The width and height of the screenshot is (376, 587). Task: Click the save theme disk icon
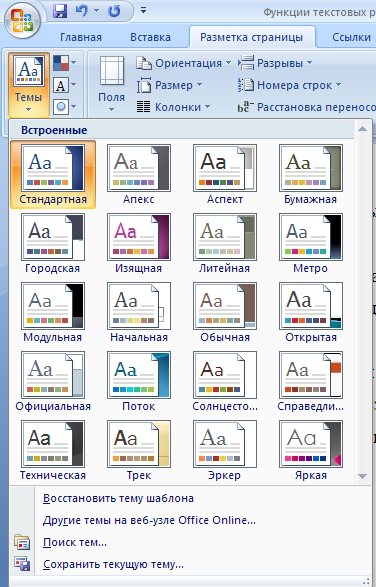point(22,564)
